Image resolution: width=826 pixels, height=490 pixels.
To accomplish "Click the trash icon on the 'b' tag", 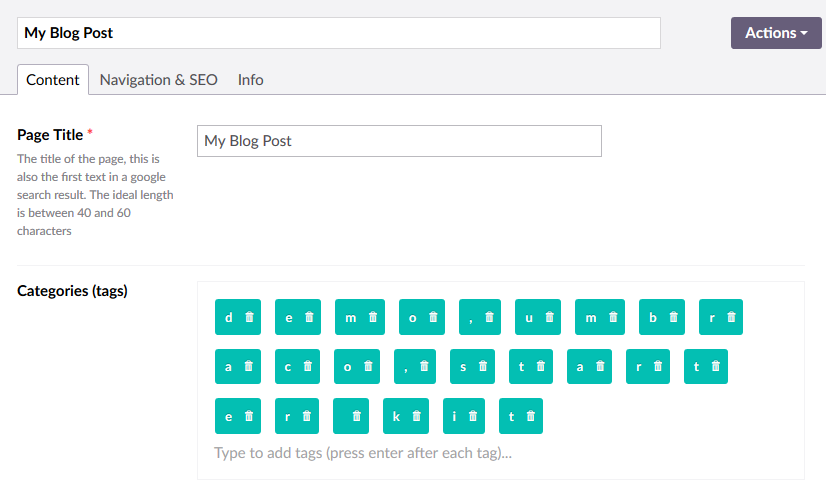I will click(x=674, y=317).
